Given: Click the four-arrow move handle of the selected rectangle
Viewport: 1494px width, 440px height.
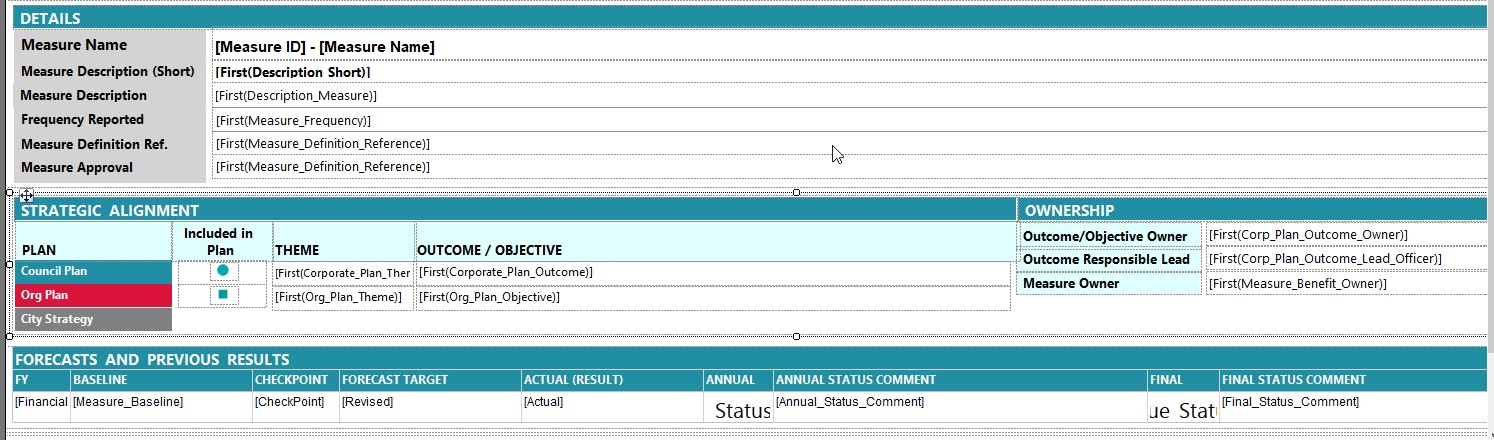Looking at the screenshot, I should 26,196.
